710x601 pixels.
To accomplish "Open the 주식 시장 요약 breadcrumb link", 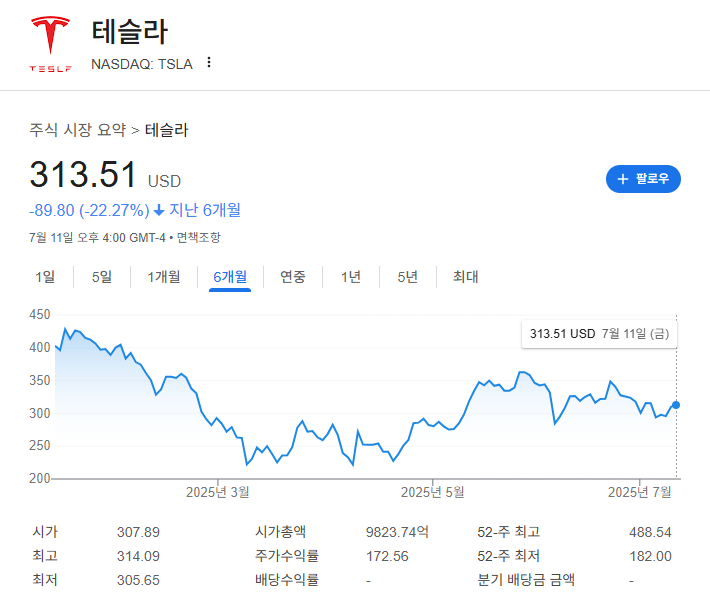I will [77, 130].
